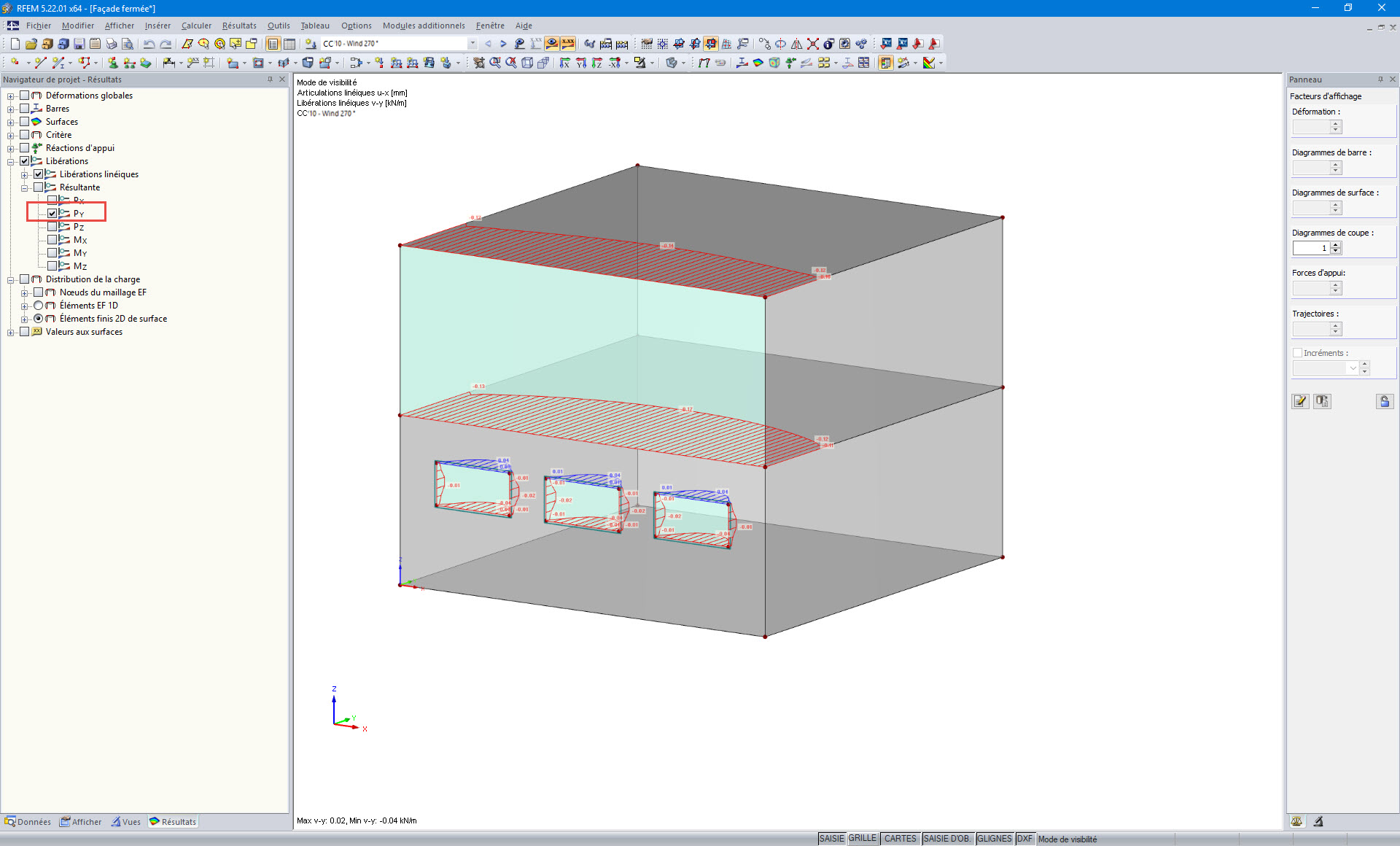1400x846 pixels.
Task: Open the CC10 - Wind 270° load case dropdown
Action: pyautogui.click(x=472, y=44)
